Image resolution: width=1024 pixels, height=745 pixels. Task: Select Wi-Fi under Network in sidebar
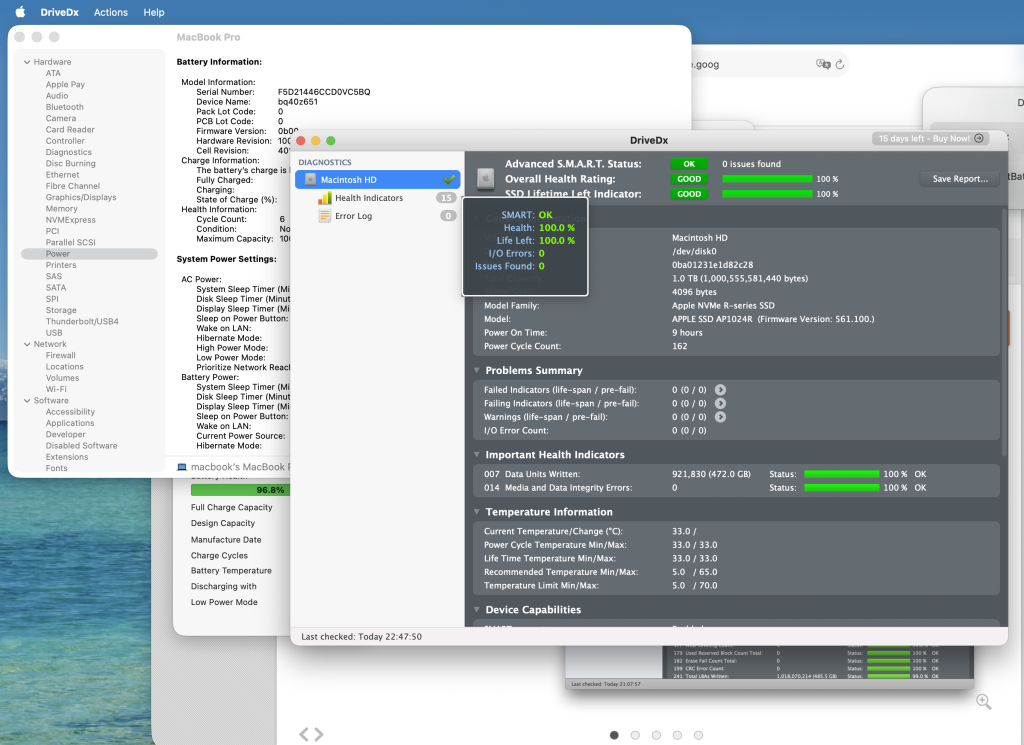pos(56,389)
